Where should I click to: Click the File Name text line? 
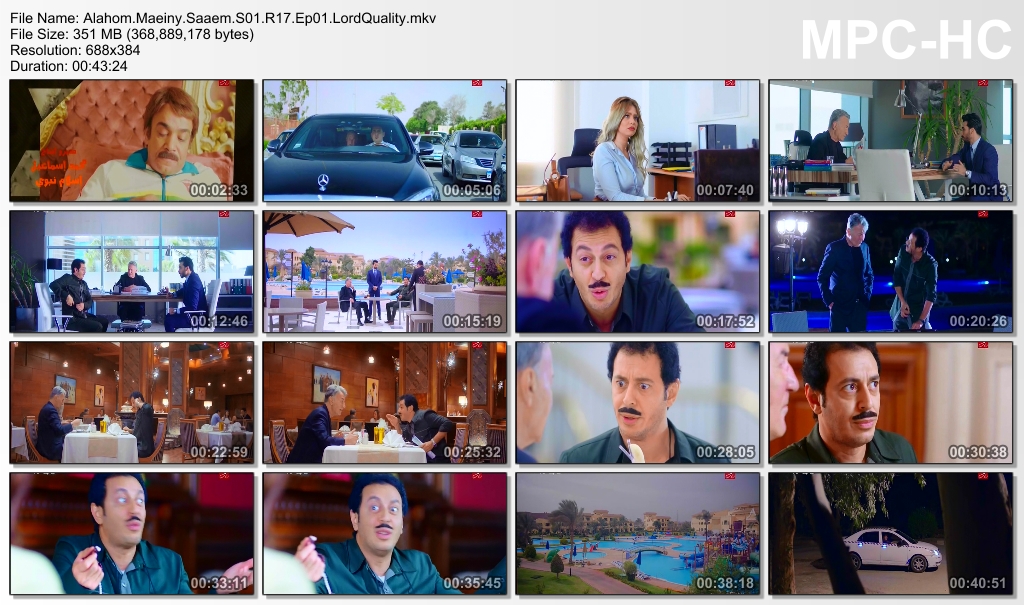[x=223, y=18]
